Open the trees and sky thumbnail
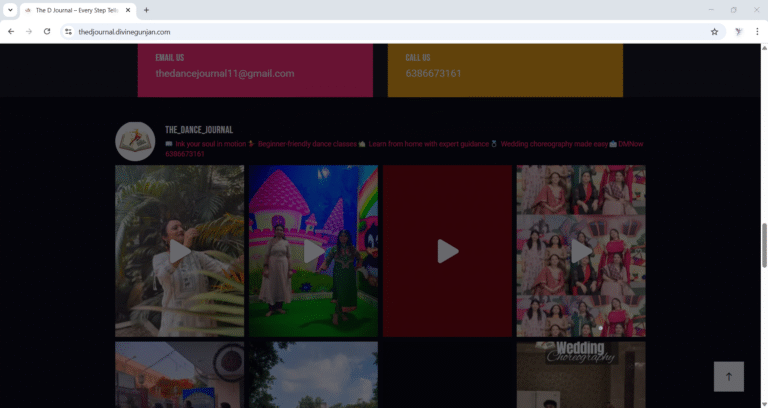Viewport: 768px width, 408px height. 313,375
